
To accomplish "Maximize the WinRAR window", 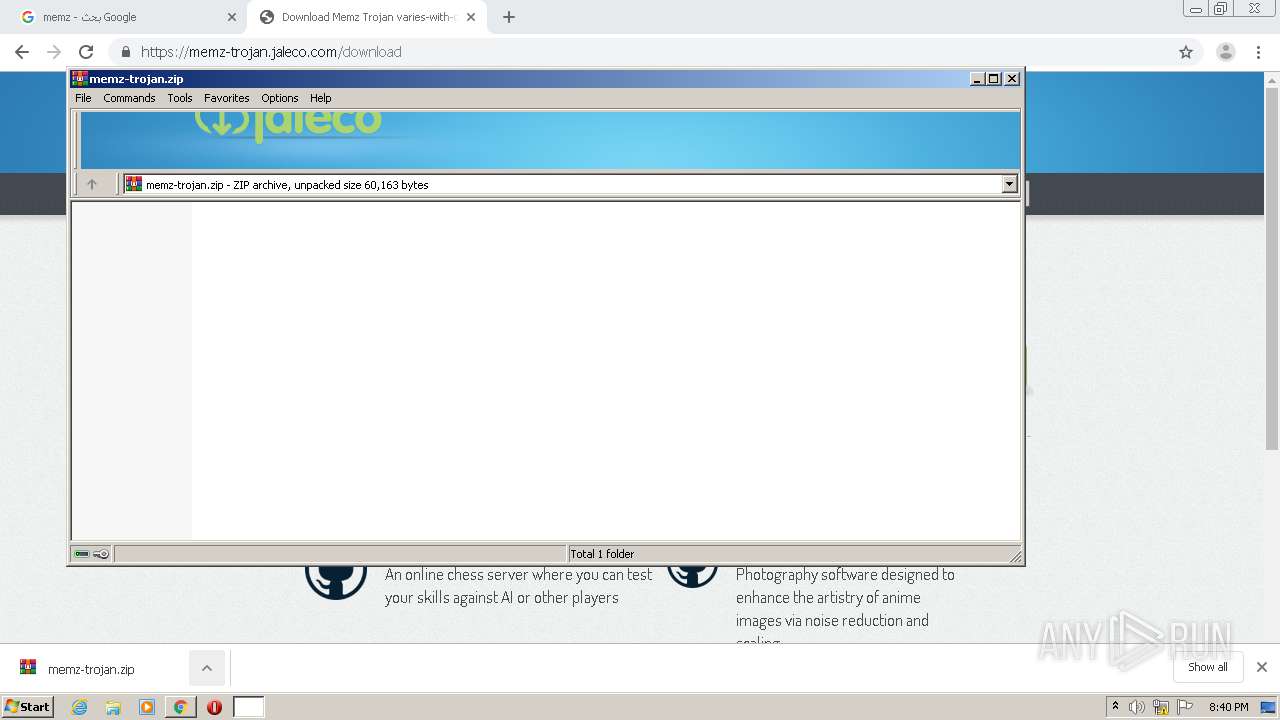I will click(994, 79).
